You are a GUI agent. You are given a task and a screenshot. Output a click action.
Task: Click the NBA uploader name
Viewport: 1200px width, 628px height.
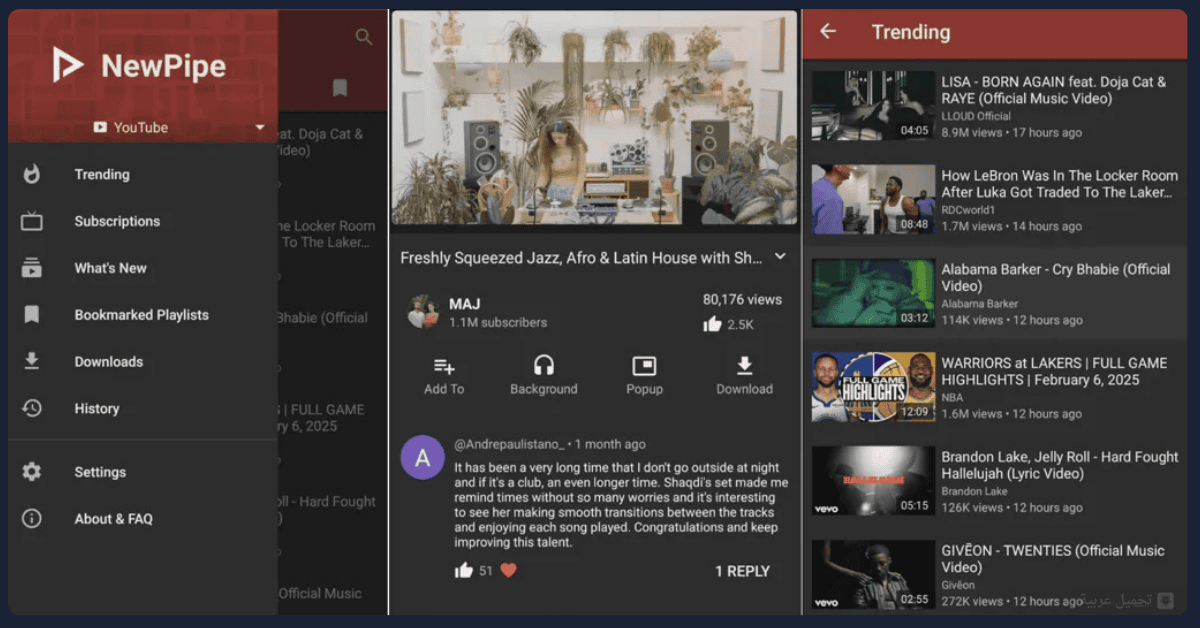[952, 397]
